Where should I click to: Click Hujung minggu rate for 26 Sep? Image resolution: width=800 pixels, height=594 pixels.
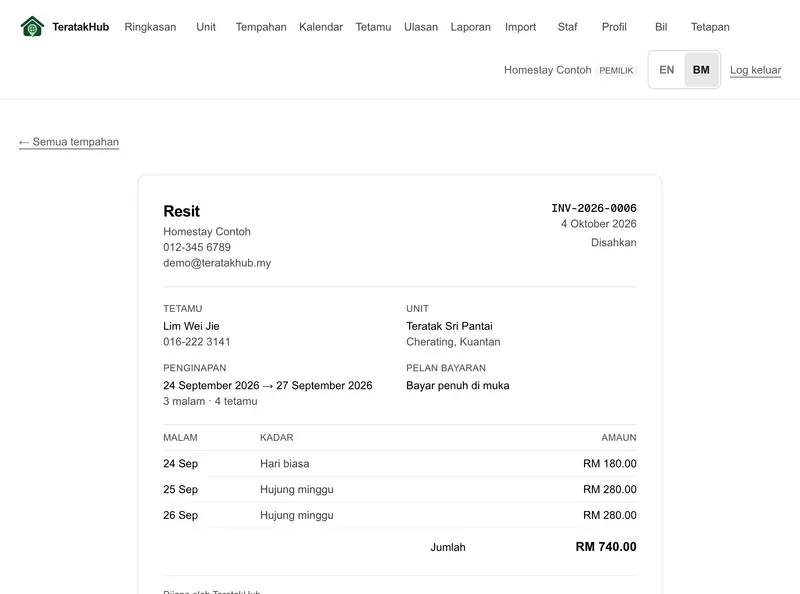pyautogui.click(x=297, y=515)
